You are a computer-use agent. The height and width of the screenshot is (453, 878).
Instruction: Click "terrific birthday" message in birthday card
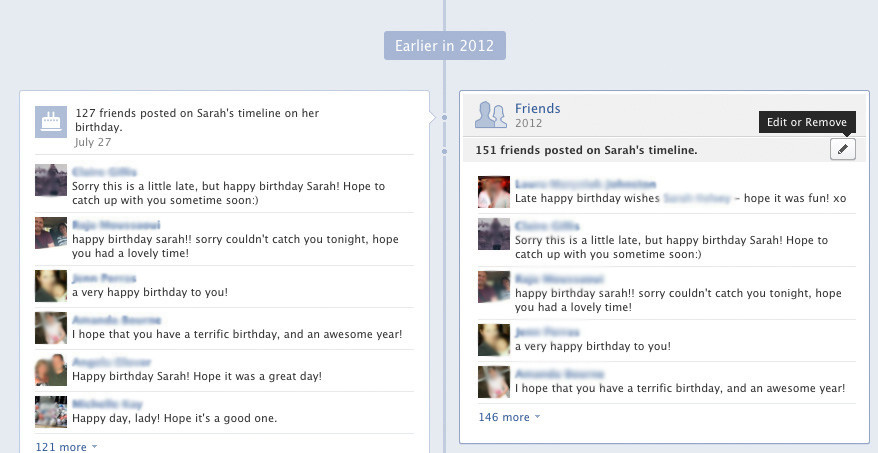click(x=237, y=334)
